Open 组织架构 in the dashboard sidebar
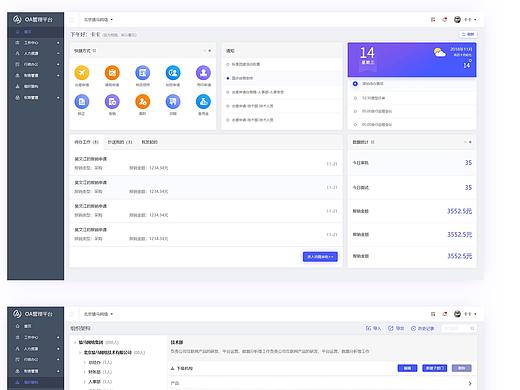The width and height of the screenshot is (520, 390). pyautogui.click(x=35, y=86)
